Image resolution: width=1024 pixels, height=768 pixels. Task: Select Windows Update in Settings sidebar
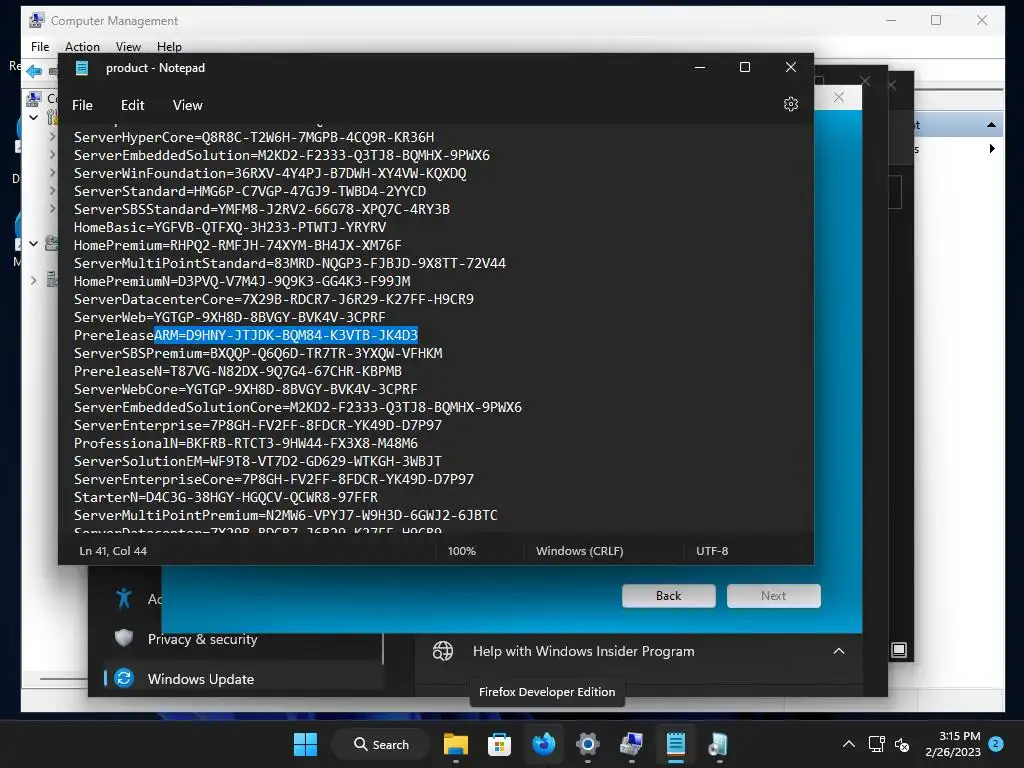243,679
